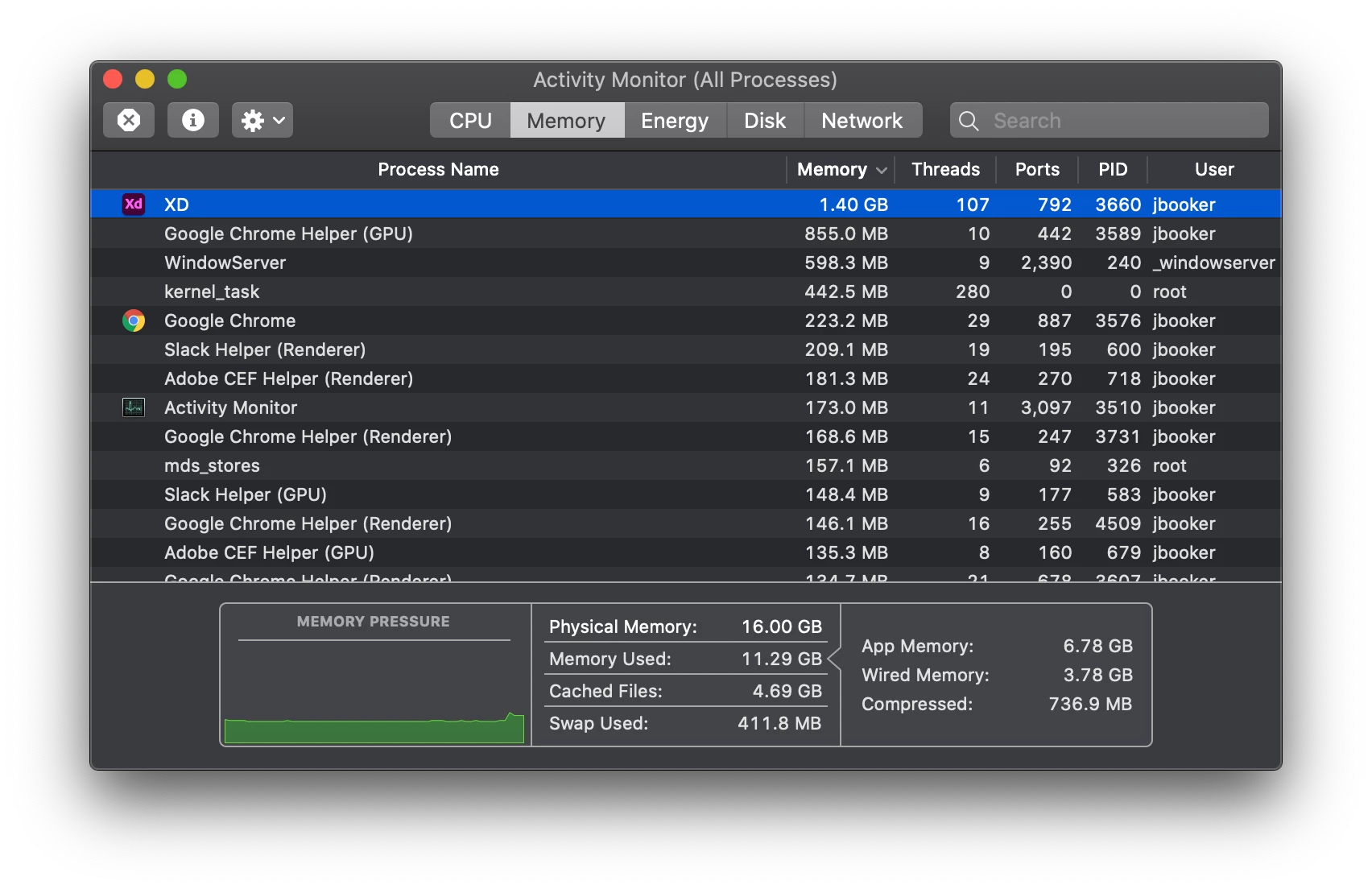Click the Memory Used 11.29 GB value
Screen dimensions: 1372x889
tap(782, 659)
